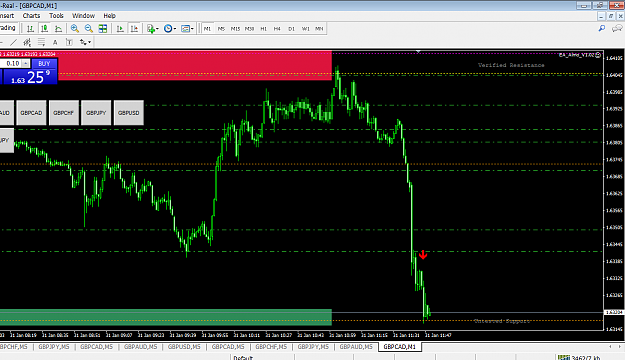Zoom out on the chart
The height and width of the screenshot is (360, 625).
pyautogui.click(x=88, y=29)
